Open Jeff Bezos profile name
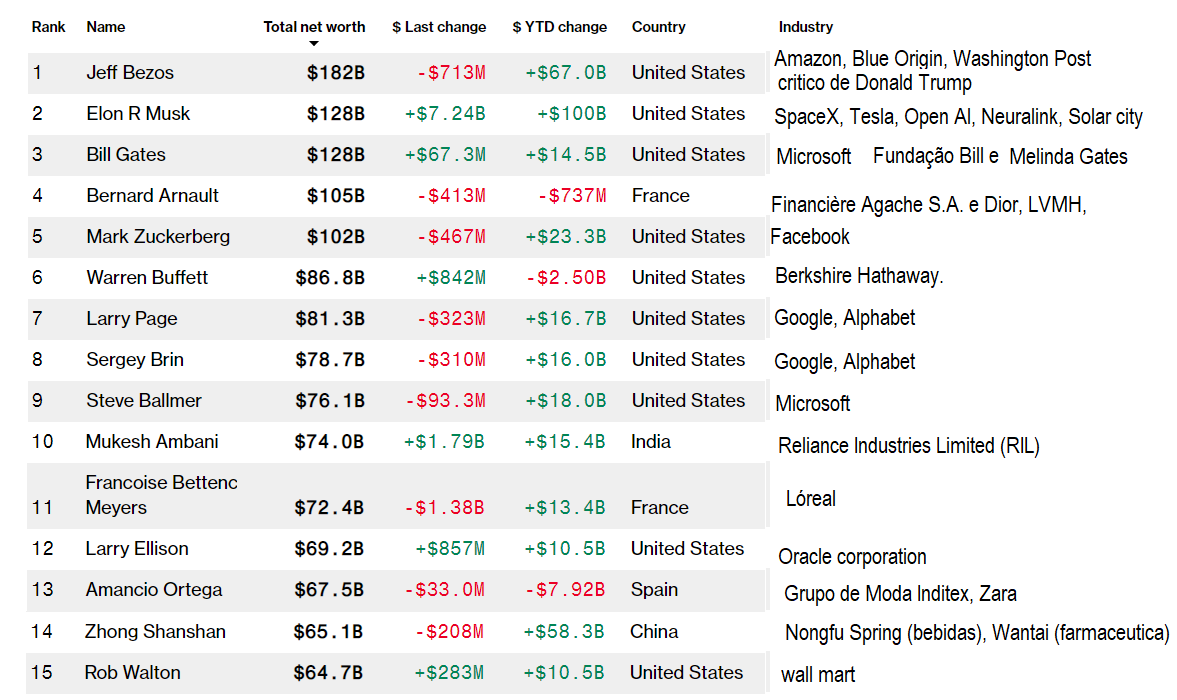Image resolution: width=1177 pixels, height=700 pixels. point(130,73)
